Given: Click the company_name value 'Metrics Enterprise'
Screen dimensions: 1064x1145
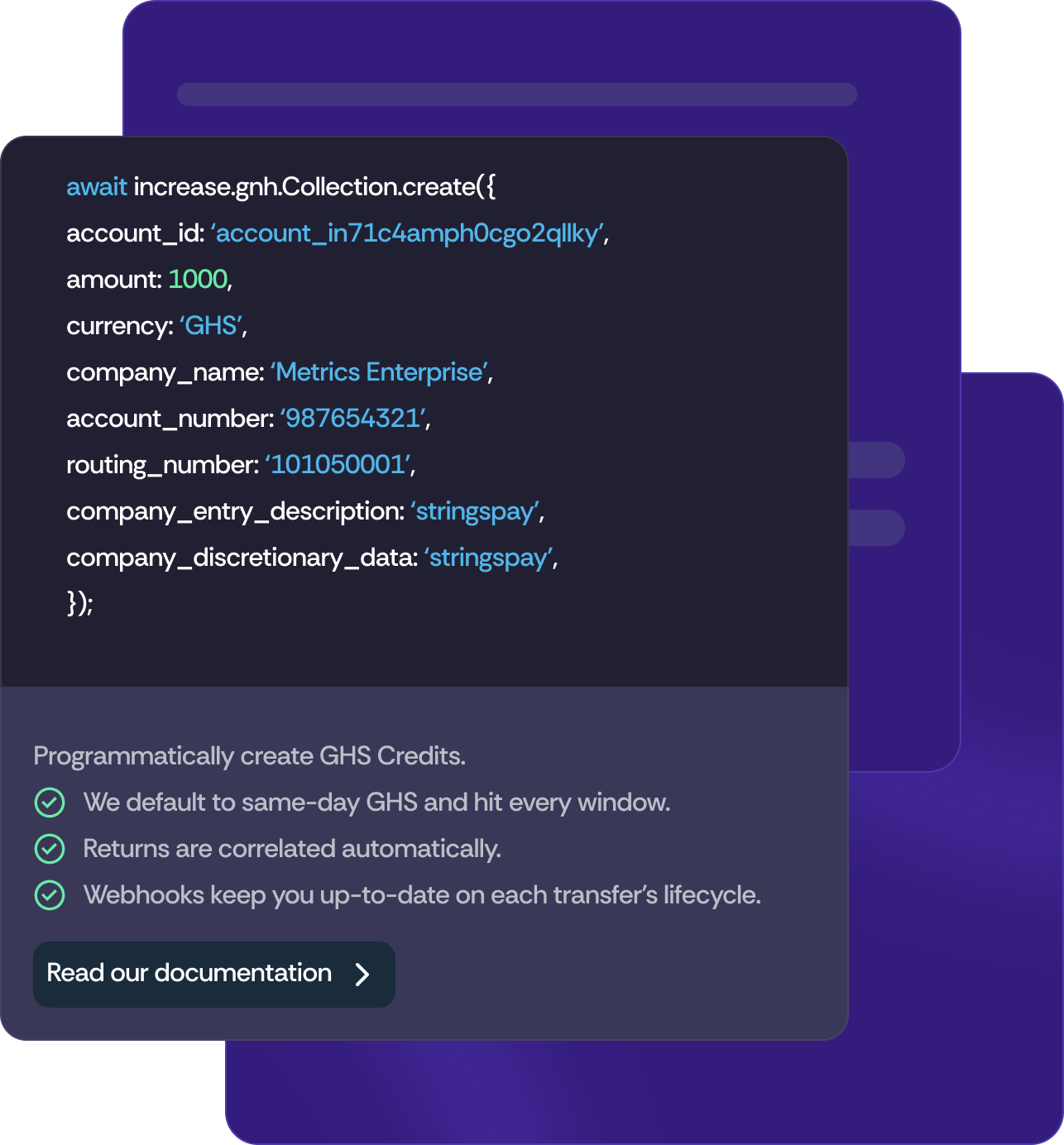Looking at the screenshot, I should [x=380, y=372].
